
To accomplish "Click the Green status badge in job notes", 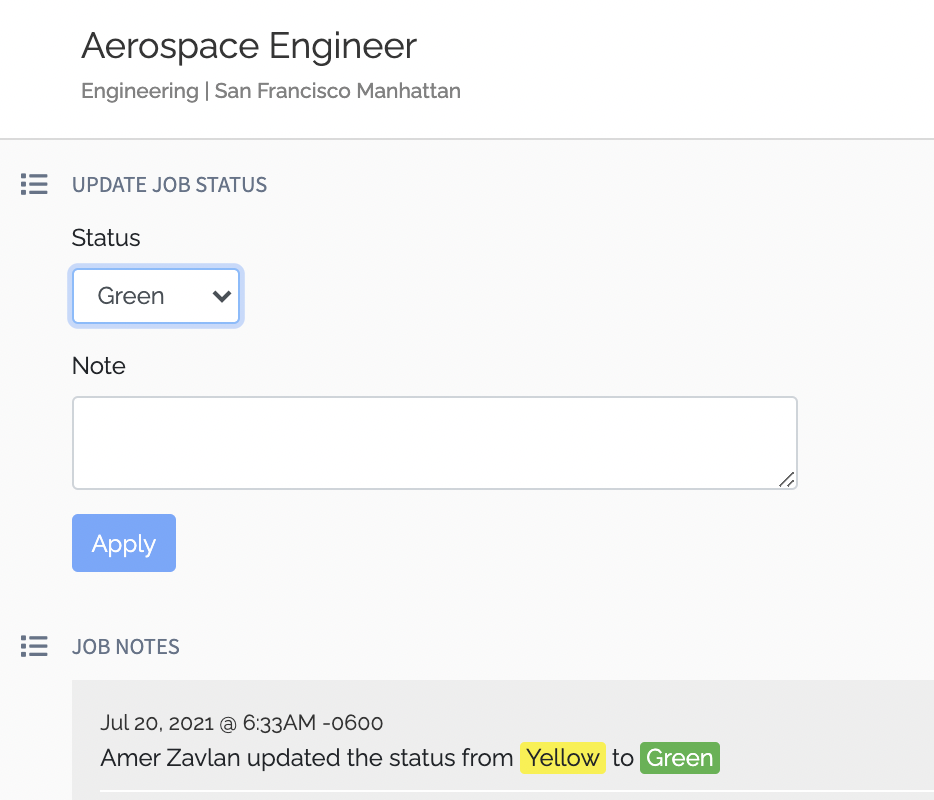I will (x=679, y=758).
